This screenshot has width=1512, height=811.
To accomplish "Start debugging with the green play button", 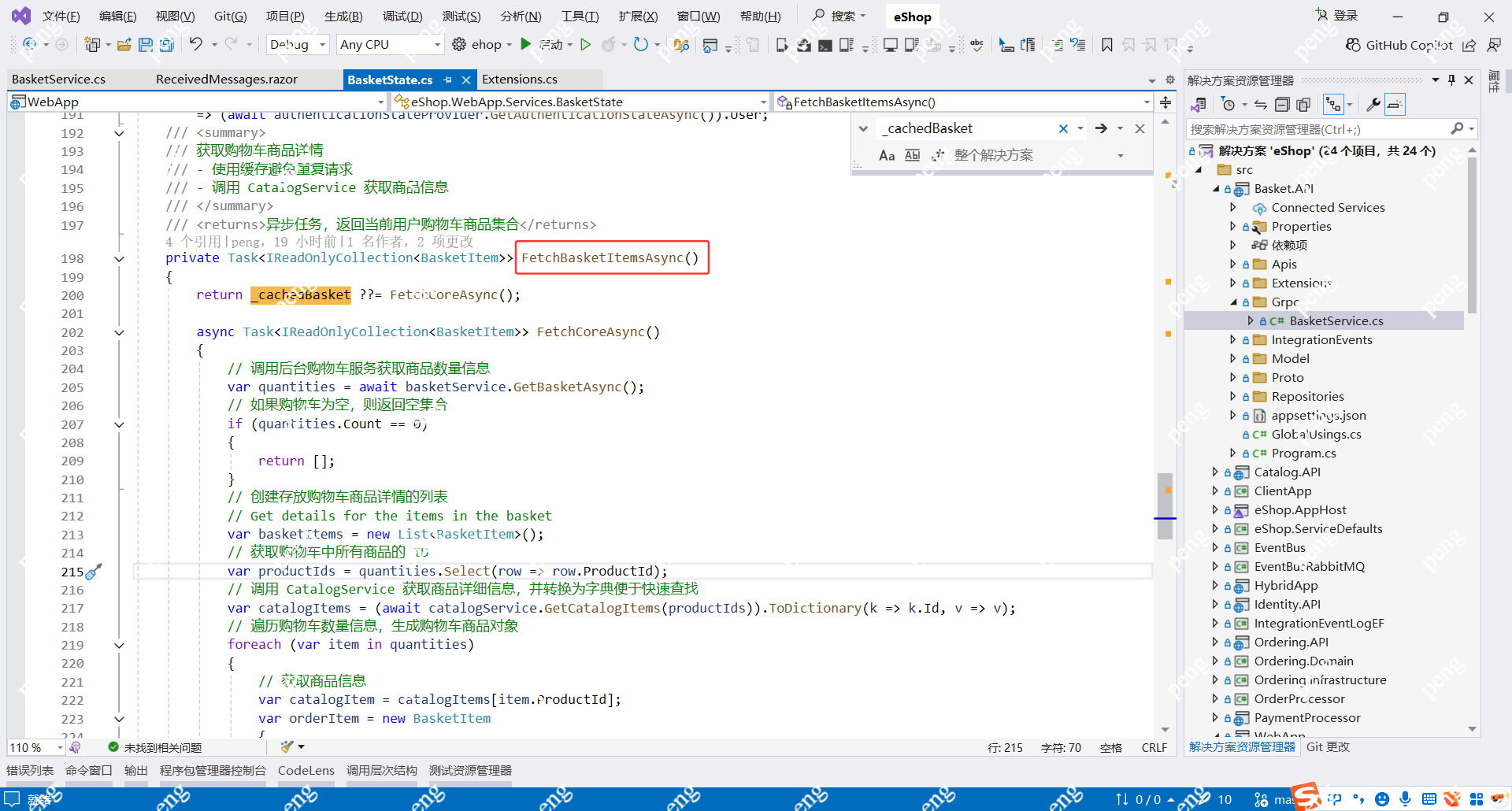I will [526, 44].
